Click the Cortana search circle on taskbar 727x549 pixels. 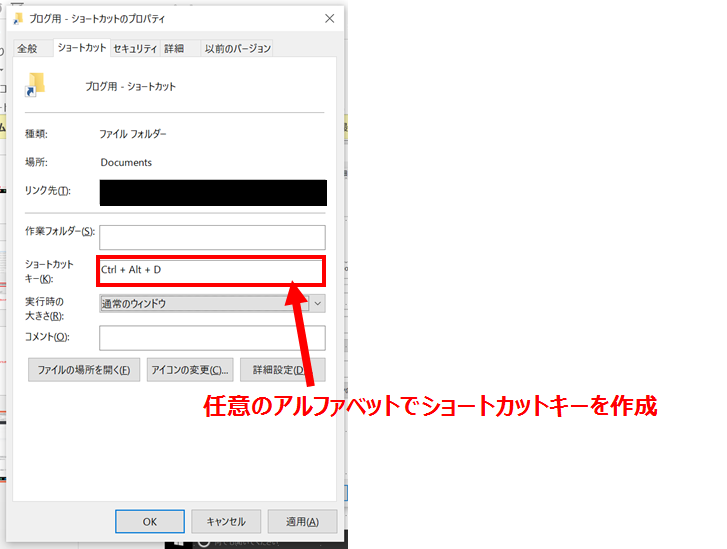204,542
